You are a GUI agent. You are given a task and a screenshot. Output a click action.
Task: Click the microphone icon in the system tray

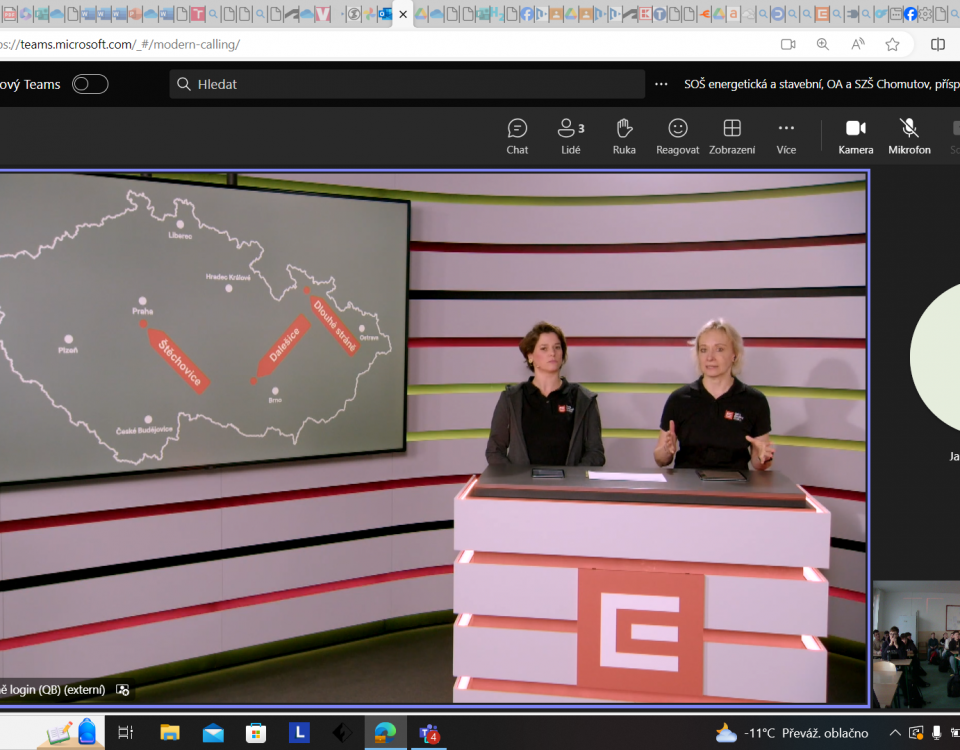pyautogui.click(x=936, y=732)
